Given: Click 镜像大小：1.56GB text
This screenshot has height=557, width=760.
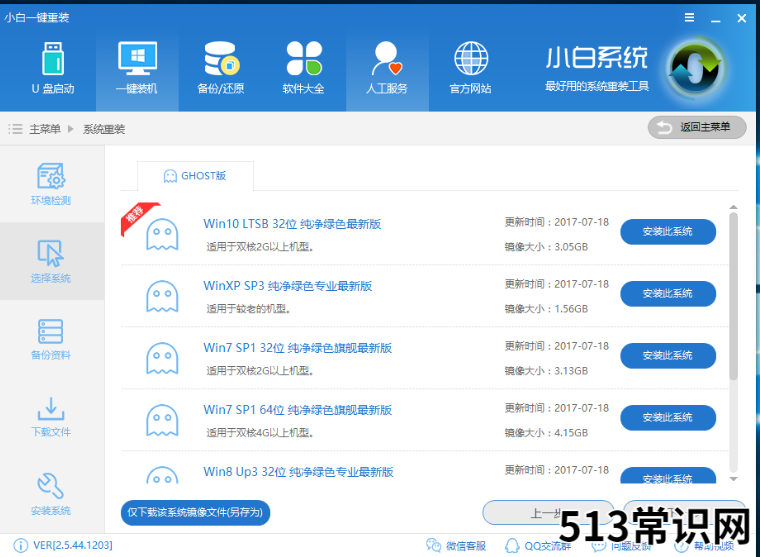Looking at the screenshot, I should [546, 309].
